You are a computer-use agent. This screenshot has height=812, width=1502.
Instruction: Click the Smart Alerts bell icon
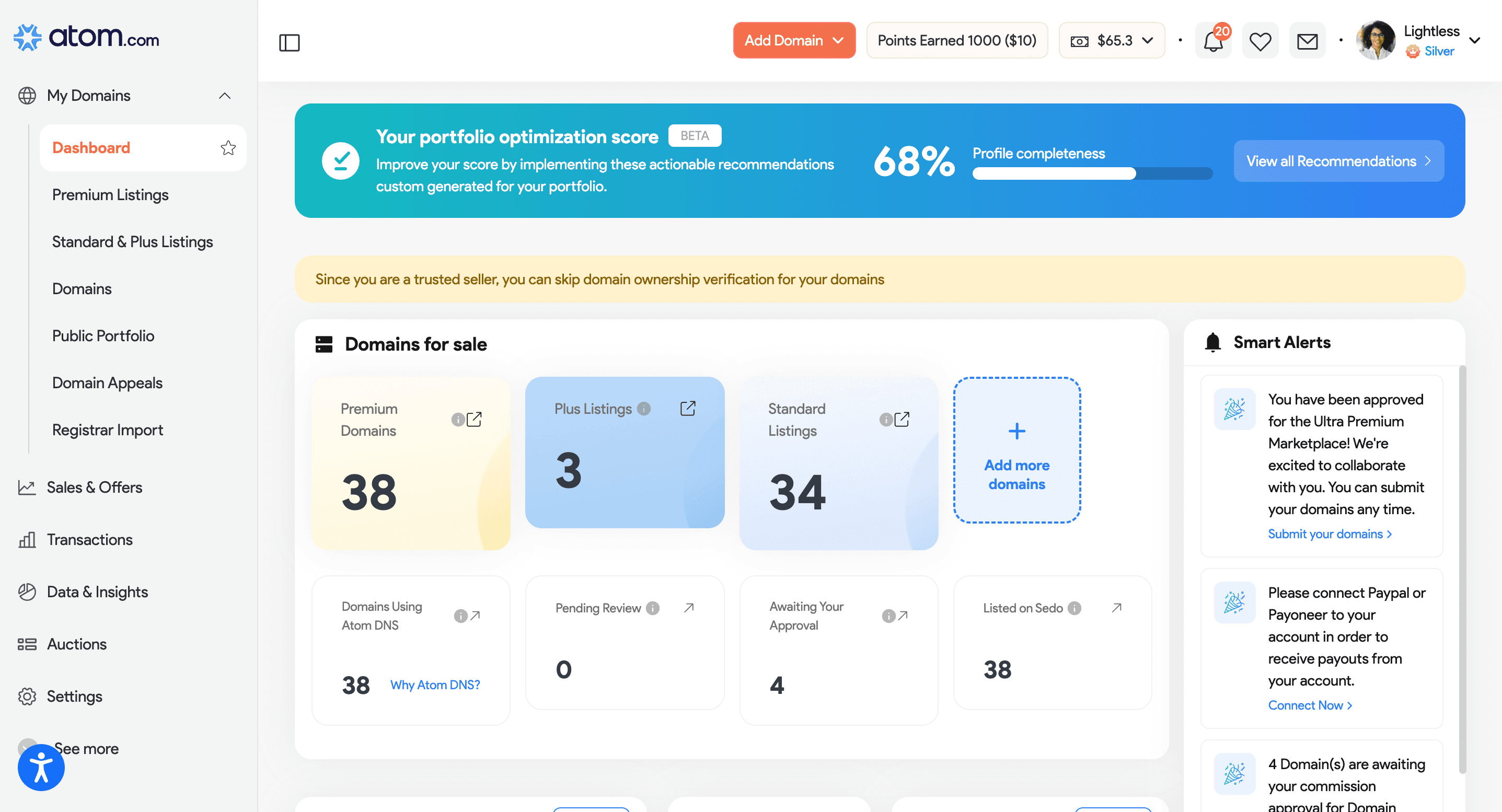click(x=1213, y=342)
